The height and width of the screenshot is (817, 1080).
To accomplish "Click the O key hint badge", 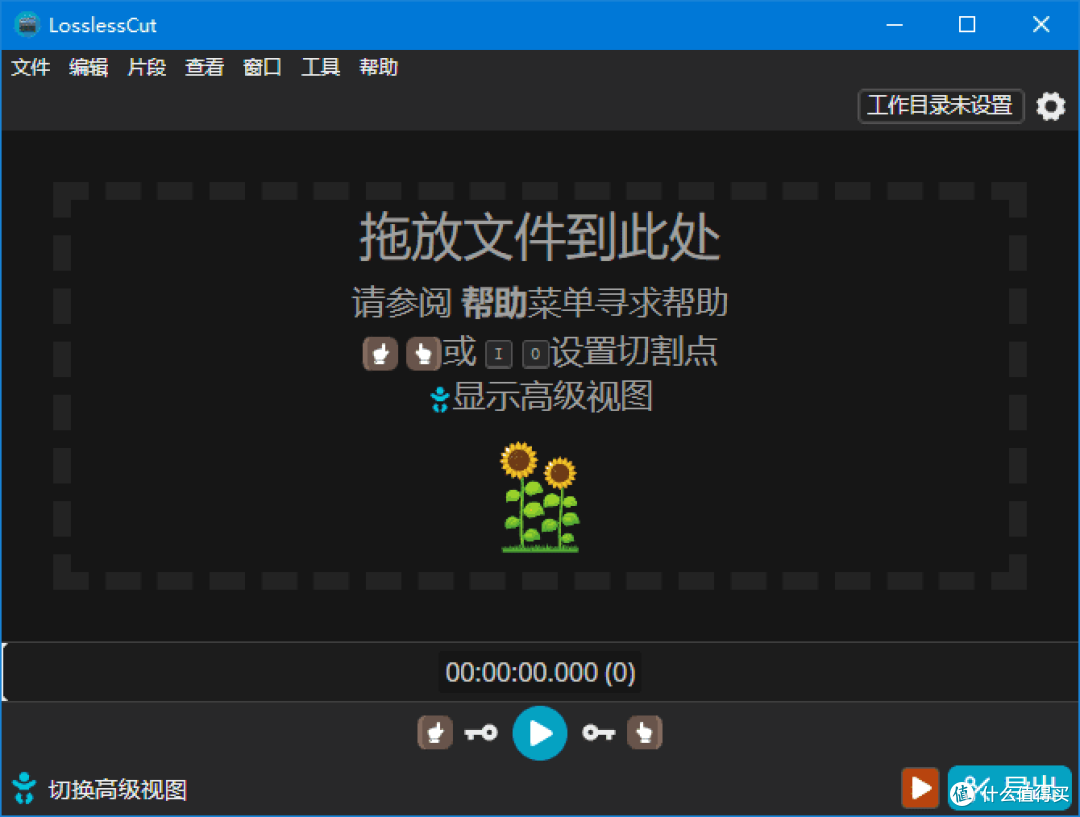I will coord(535,354).
